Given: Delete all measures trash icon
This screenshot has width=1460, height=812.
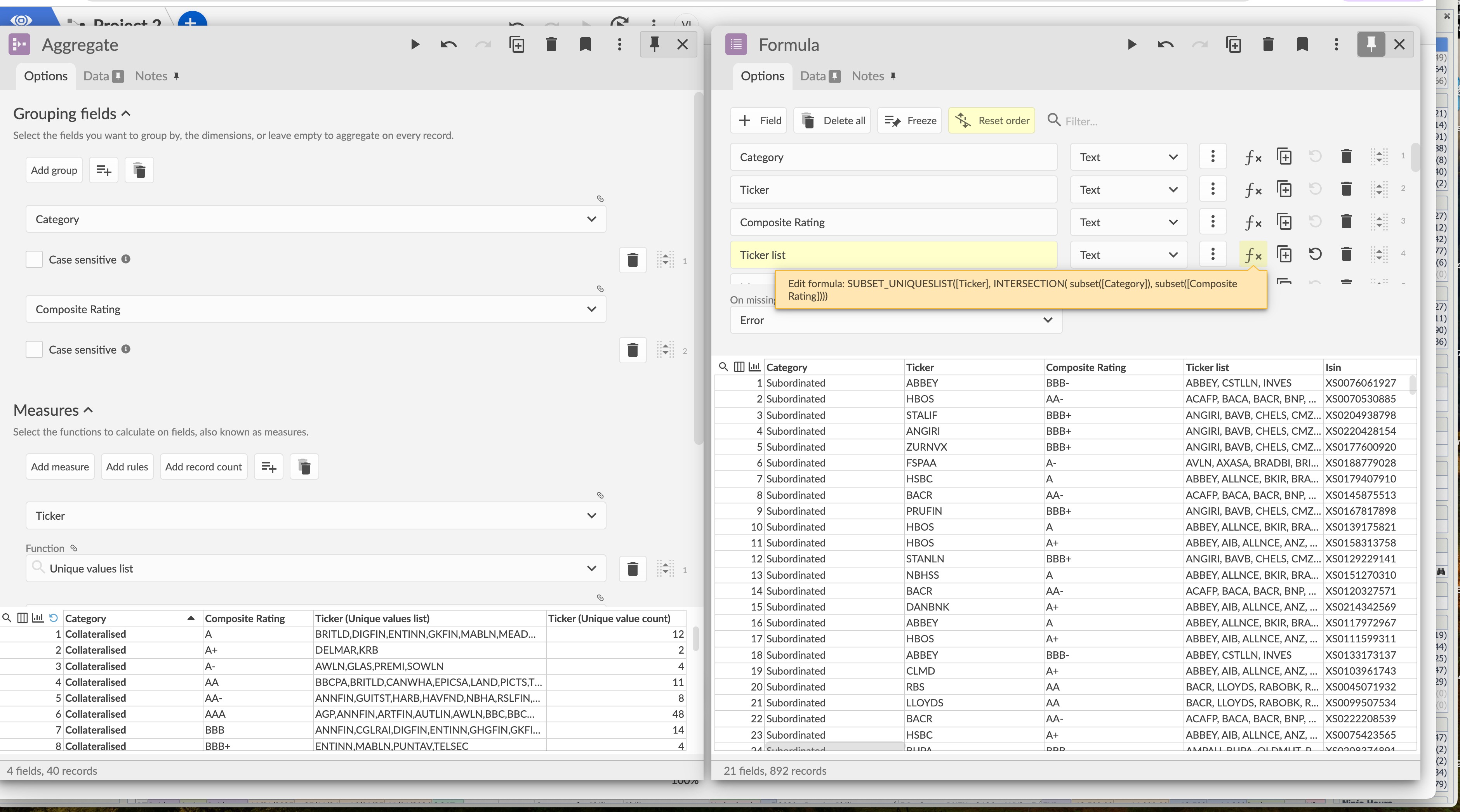Looking at the screenshot, I should pos(304,467).
